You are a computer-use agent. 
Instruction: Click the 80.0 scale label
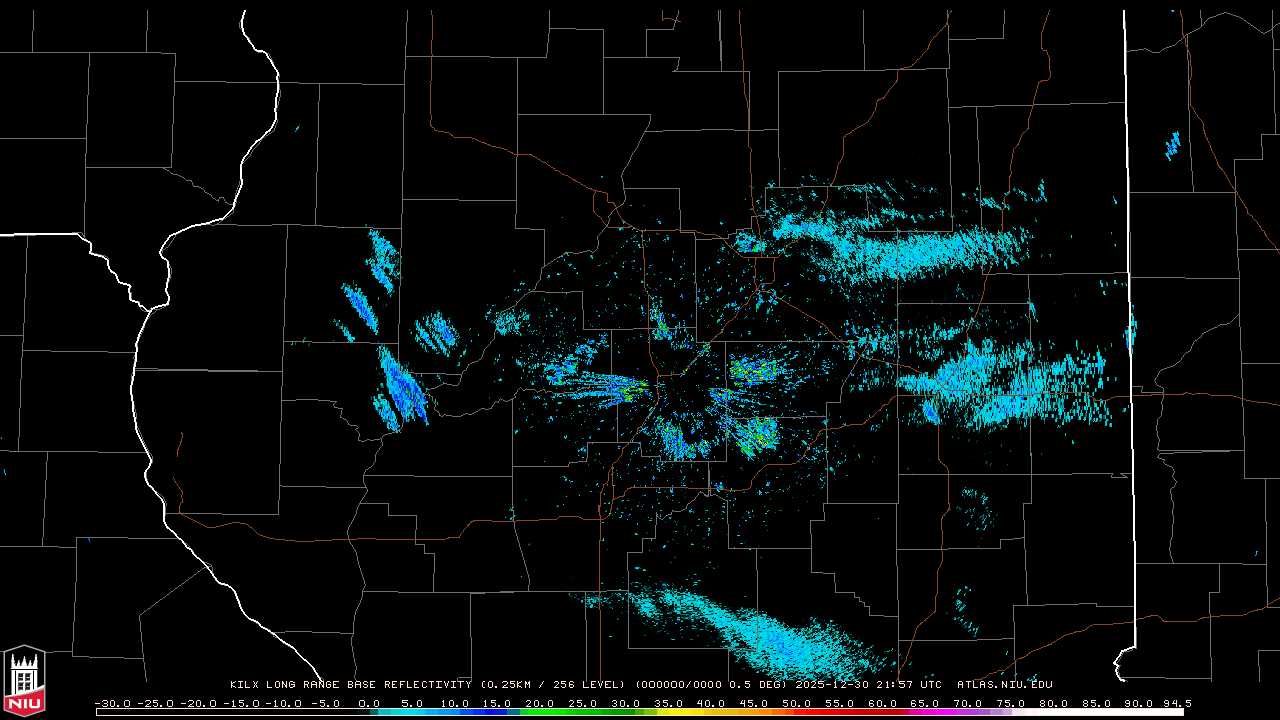pos(1052,703)
